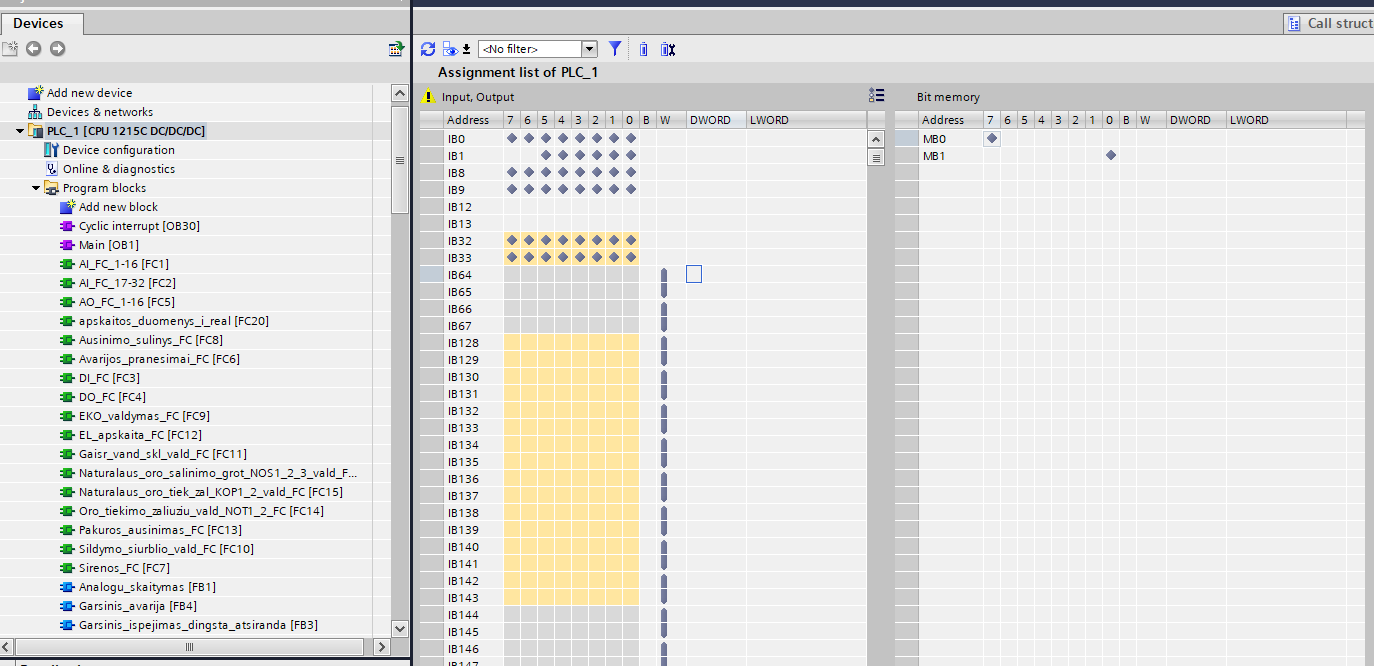Click the back arrow in Devices panel
Viewport: 1374px width, 666px height.
click(x=34, y=49)
